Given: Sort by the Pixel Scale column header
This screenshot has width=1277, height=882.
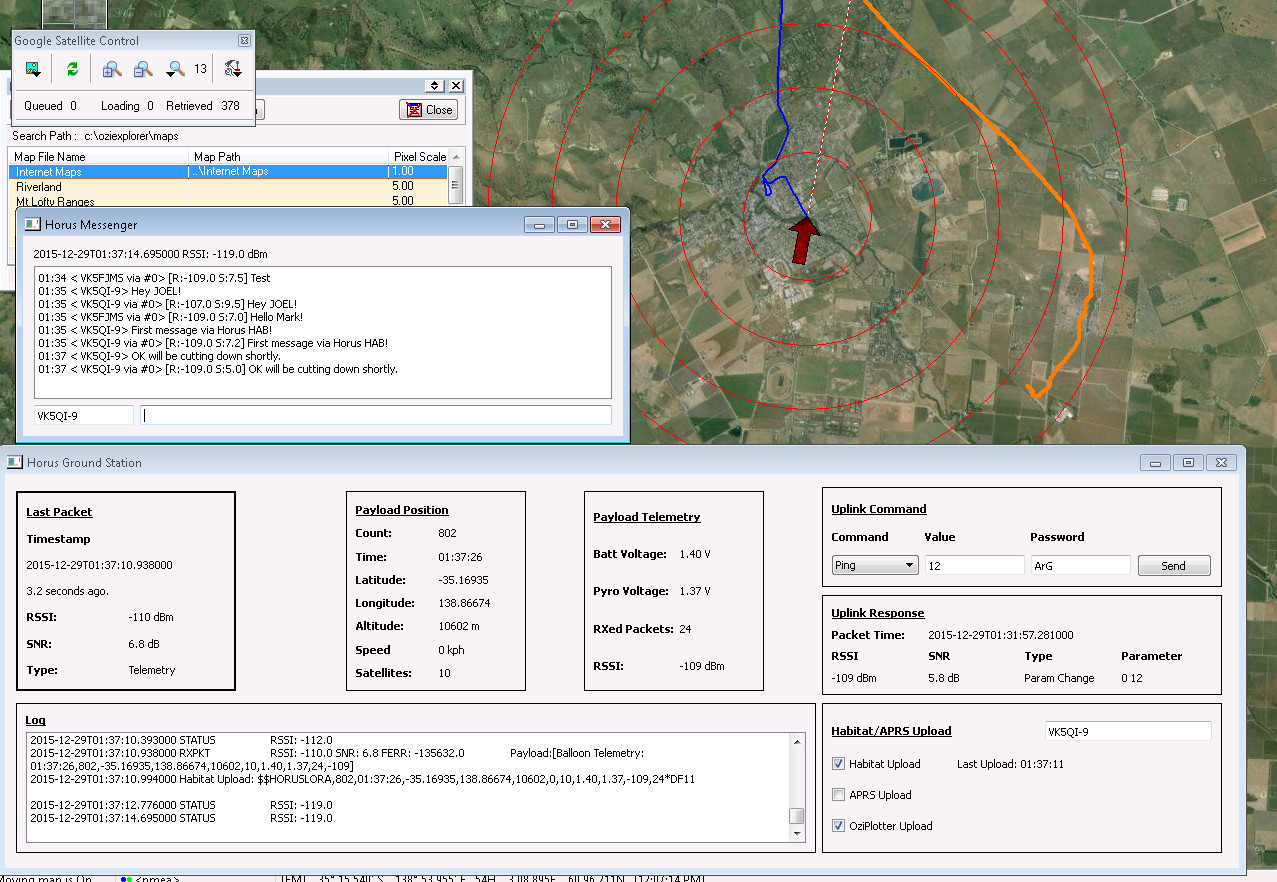Looking at the screenshot, I should tap(419, 157).
